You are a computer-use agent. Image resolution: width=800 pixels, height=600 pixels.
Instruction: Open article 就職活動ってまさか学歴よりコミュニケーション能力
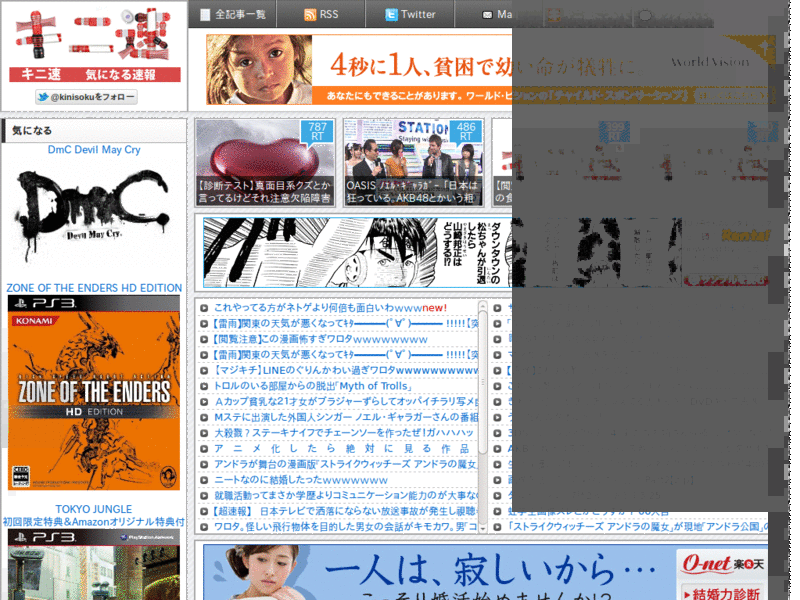click(345, 495)
